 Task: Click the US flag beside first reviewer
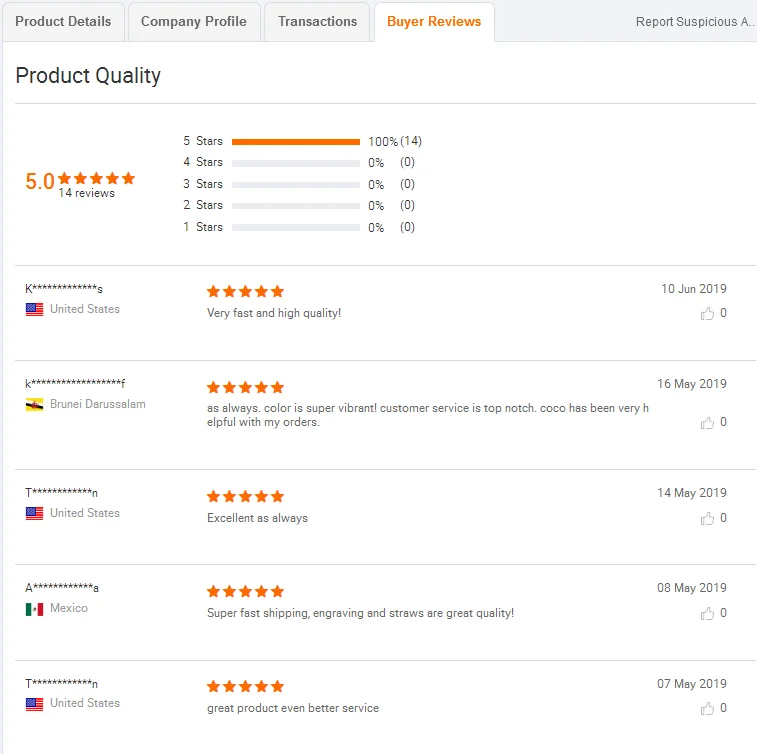[34, 310]
